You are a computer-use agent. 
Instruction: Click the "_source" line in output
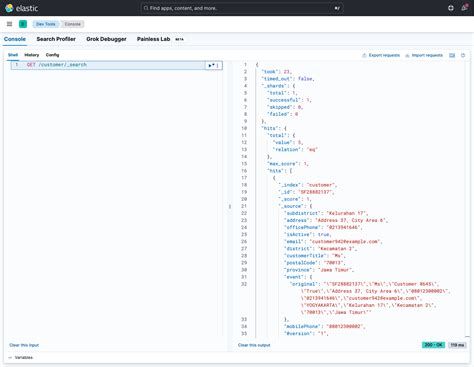295,206
